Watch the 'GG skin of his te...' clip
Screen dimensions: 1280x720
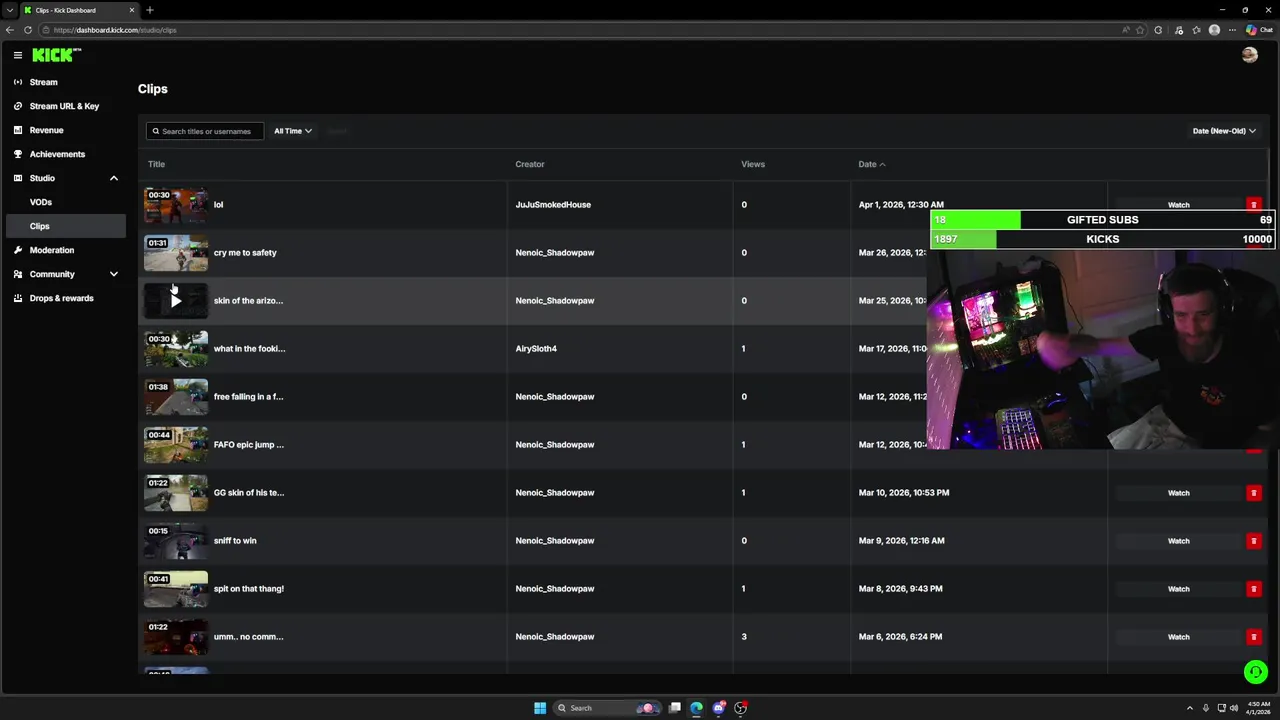1179,493
